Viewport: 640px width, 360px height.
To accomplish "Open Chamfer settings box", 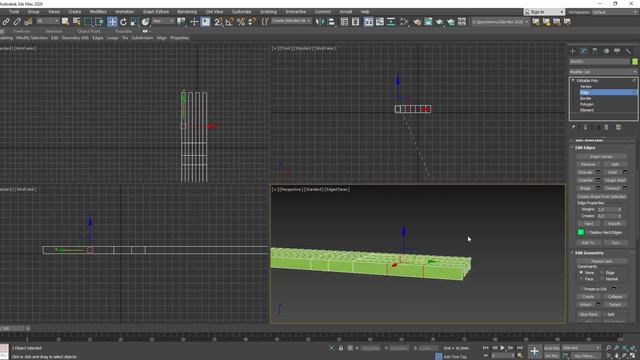I will (598, 180).
